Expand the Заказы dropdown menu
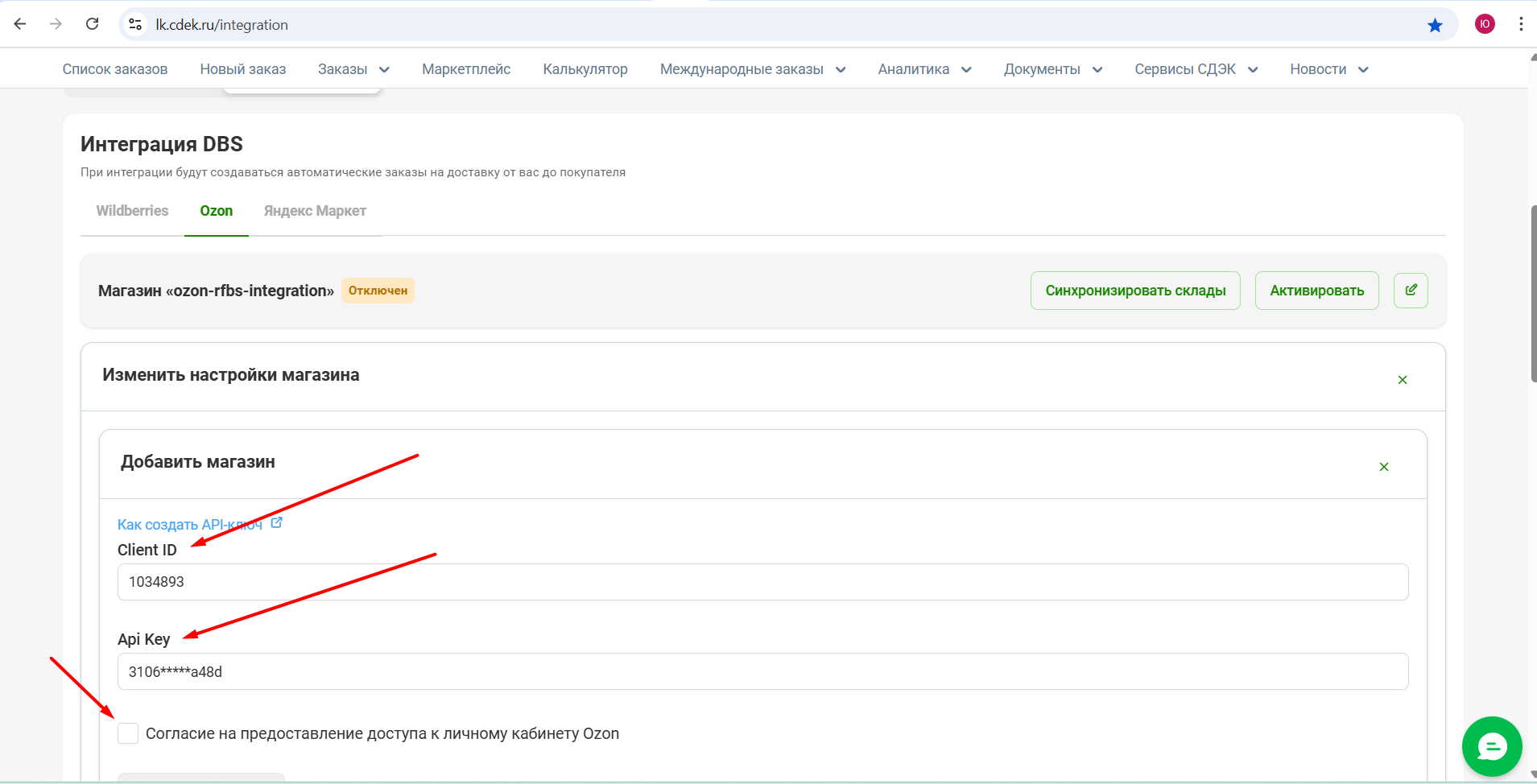Viewport: 1537px width, 784px height. (x=353, y=69)
